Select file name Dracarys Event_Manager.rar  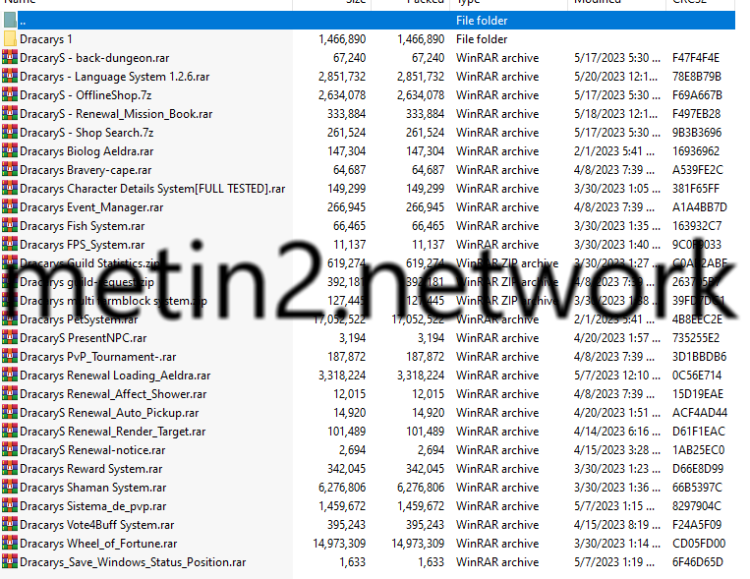pyautogui.click(x=91, y=207)
